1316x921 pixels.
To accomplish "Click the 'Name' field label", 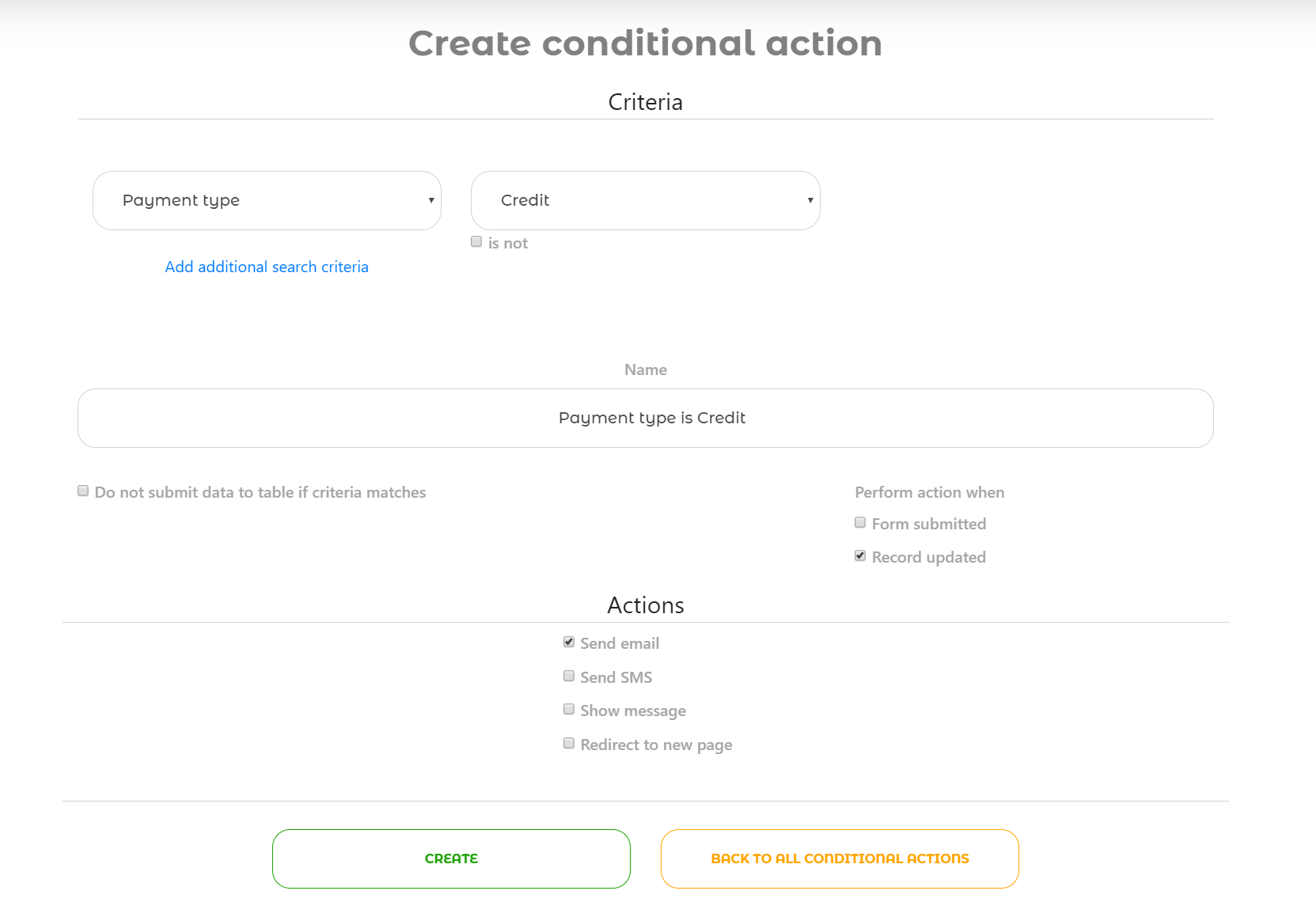I will [645, 370].
